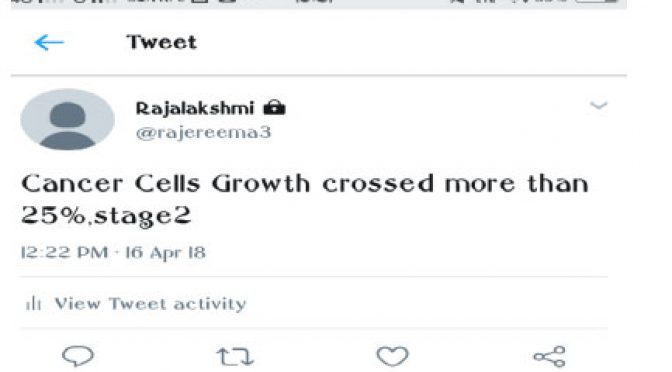This screenshot has height=372, width=672.
Task: Click the lock icon beside Rajalakshmi
Action: (274, 108)
